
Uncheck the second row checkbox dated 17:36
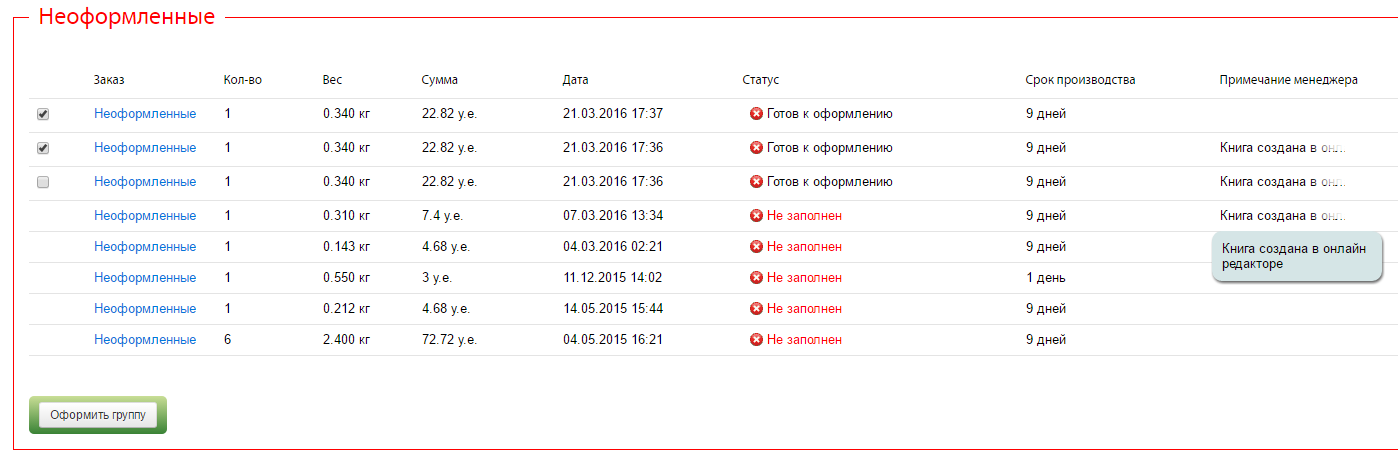tap(43, 148)
